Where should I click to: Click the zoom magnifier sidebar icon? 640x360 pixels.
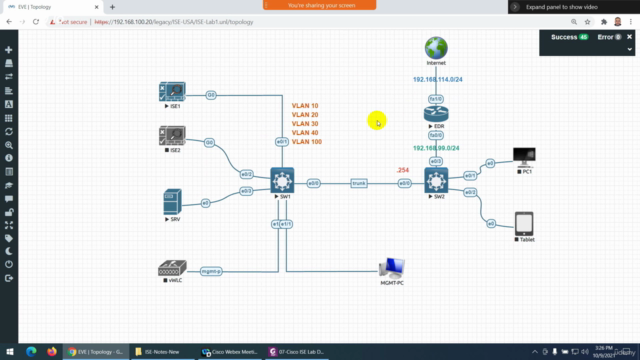pyautogui.click(x=9, y=145)
